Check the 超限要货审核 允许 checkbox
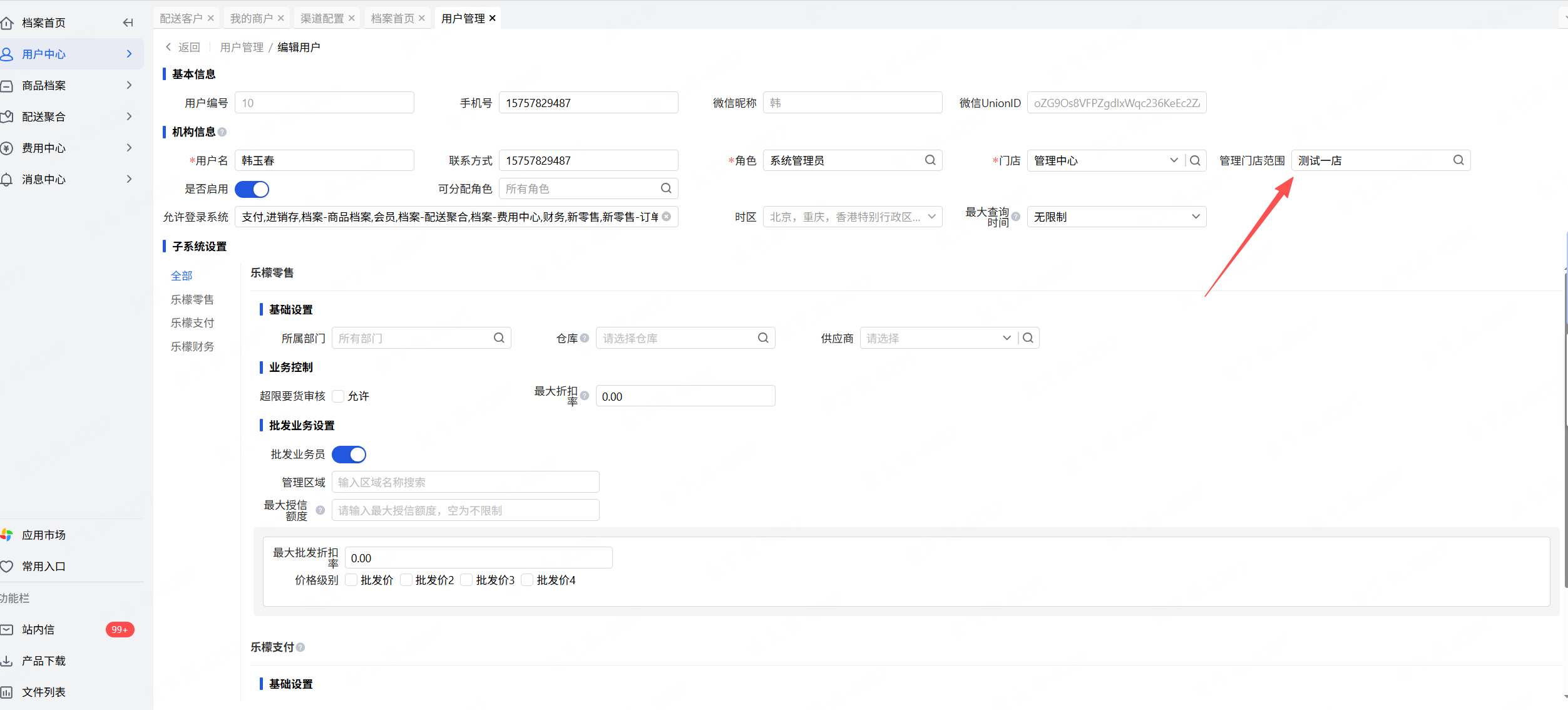The height and width of the screenshot is (710, 1568). tap(339, 396)
